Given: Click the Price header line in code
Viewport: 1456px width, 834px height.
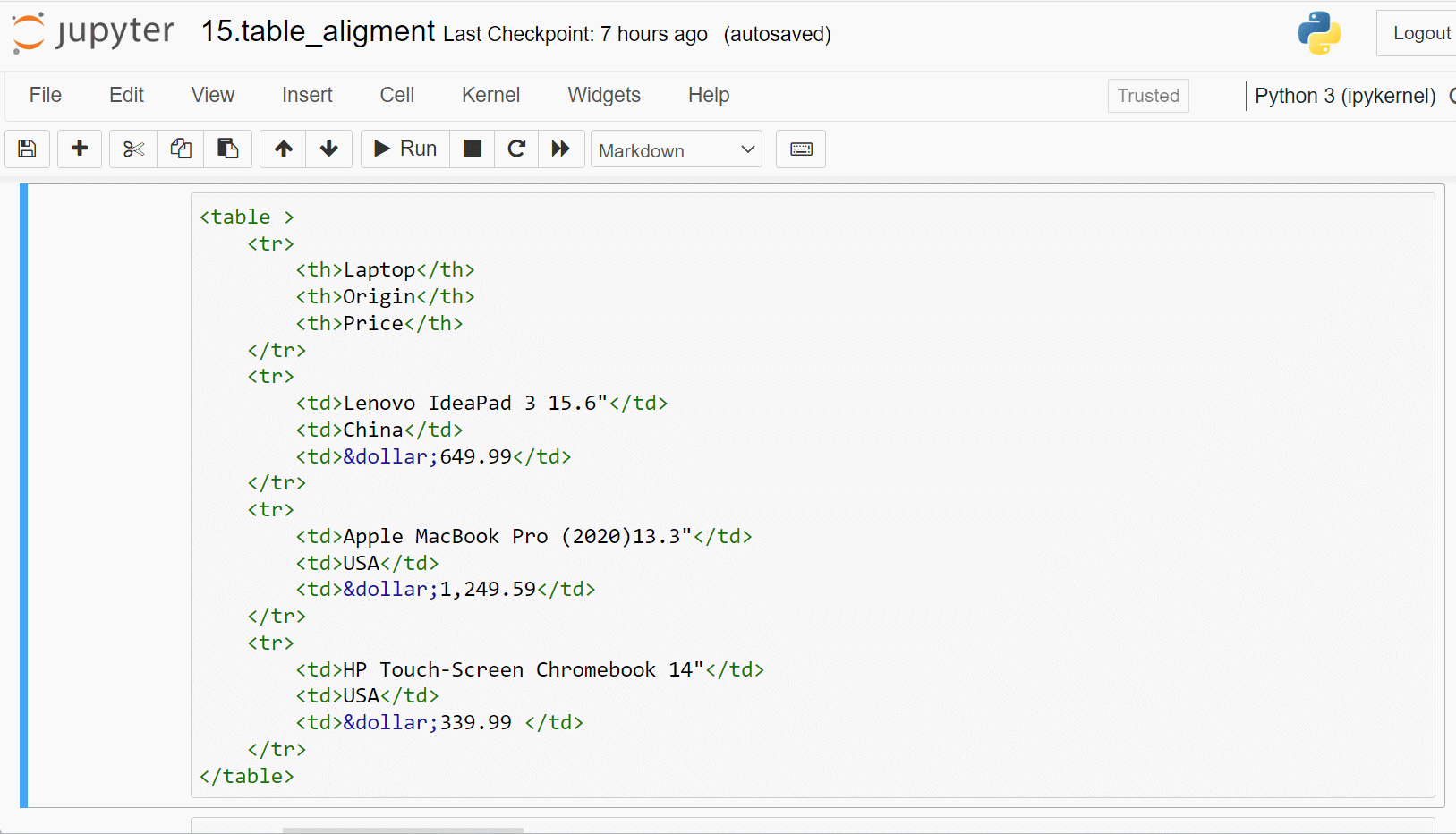Looking at the screenshot, I should pos(379,323).
